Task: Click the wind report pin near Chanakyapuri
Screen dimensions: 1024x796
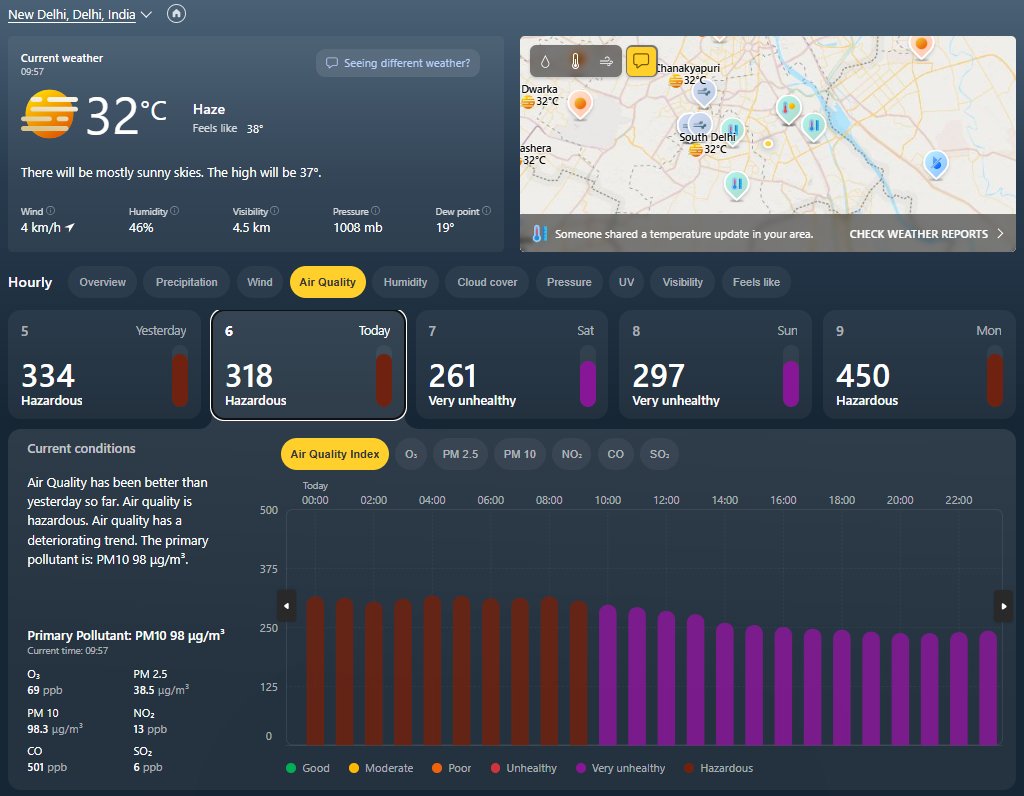Action: coord(703,92)
